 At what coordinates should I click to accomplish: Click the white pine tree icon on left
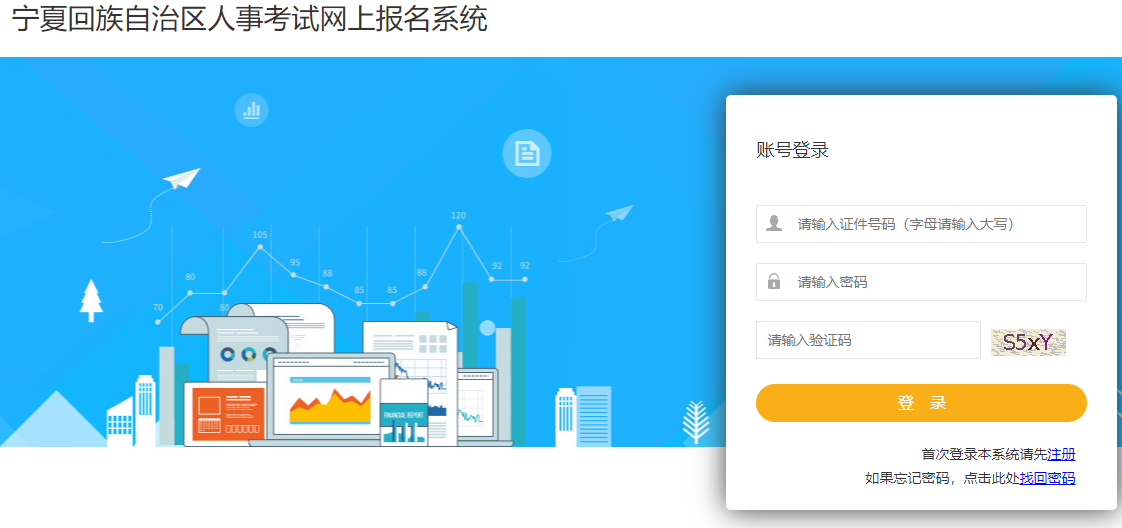[x=91, y=300]
